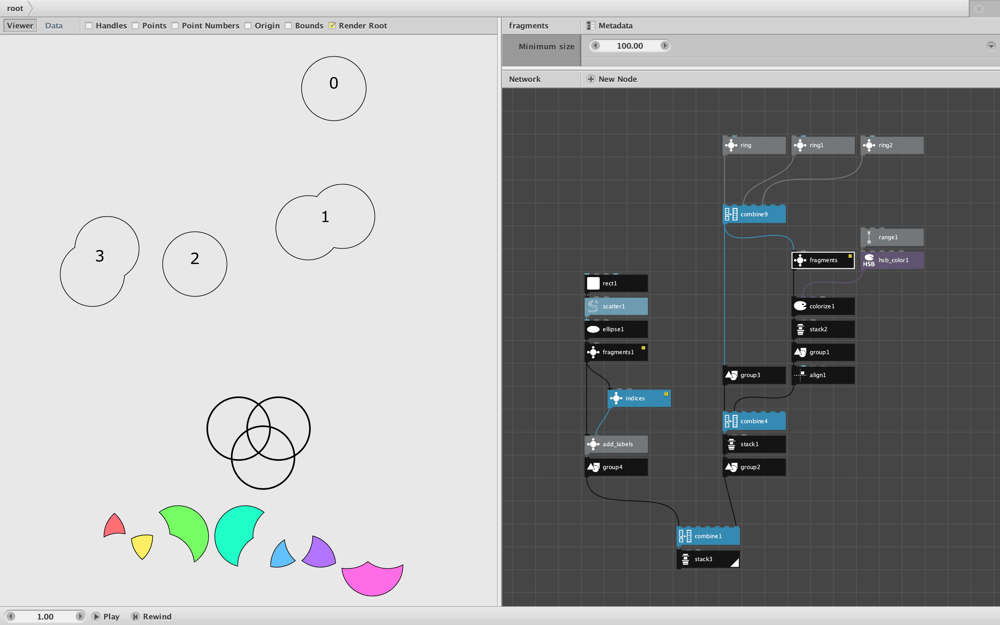Decrease Minimum size with left arrow
Screen dimensions: 1000x625
point(596,45)
